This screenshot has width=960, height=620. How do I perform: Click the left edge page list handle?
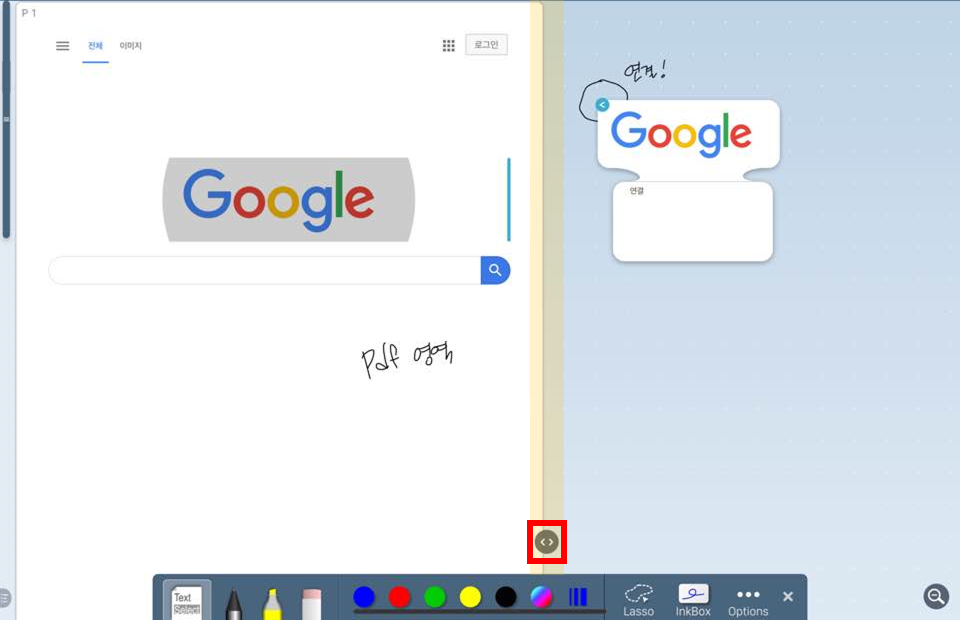pyautogui.click(x=5, y=597)
